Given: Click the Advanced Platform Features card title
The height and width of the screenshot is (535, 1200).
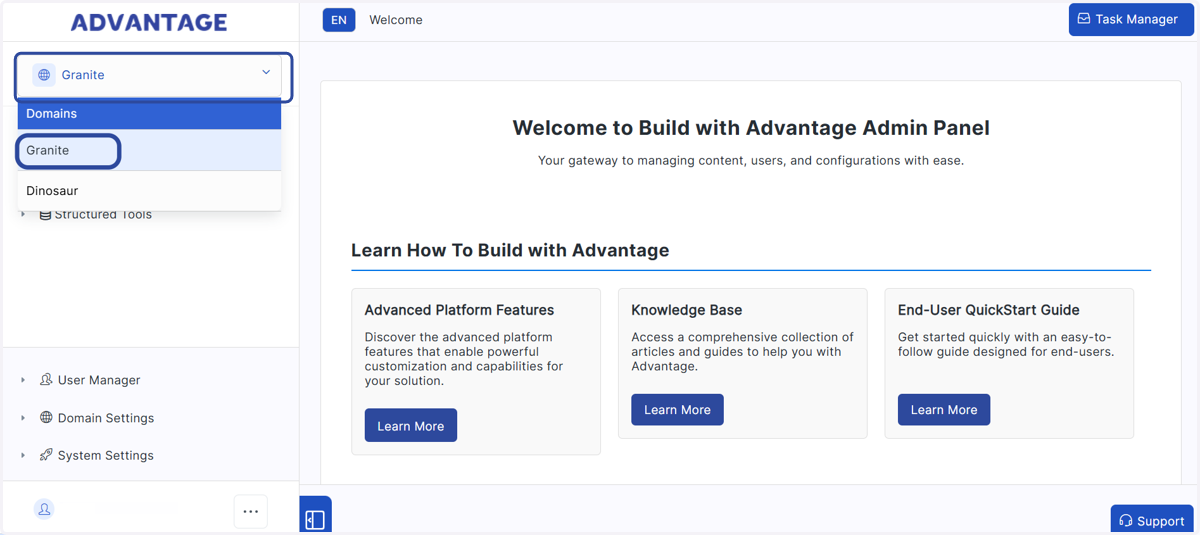Looking at the screenshot, I should pos(460,310).
